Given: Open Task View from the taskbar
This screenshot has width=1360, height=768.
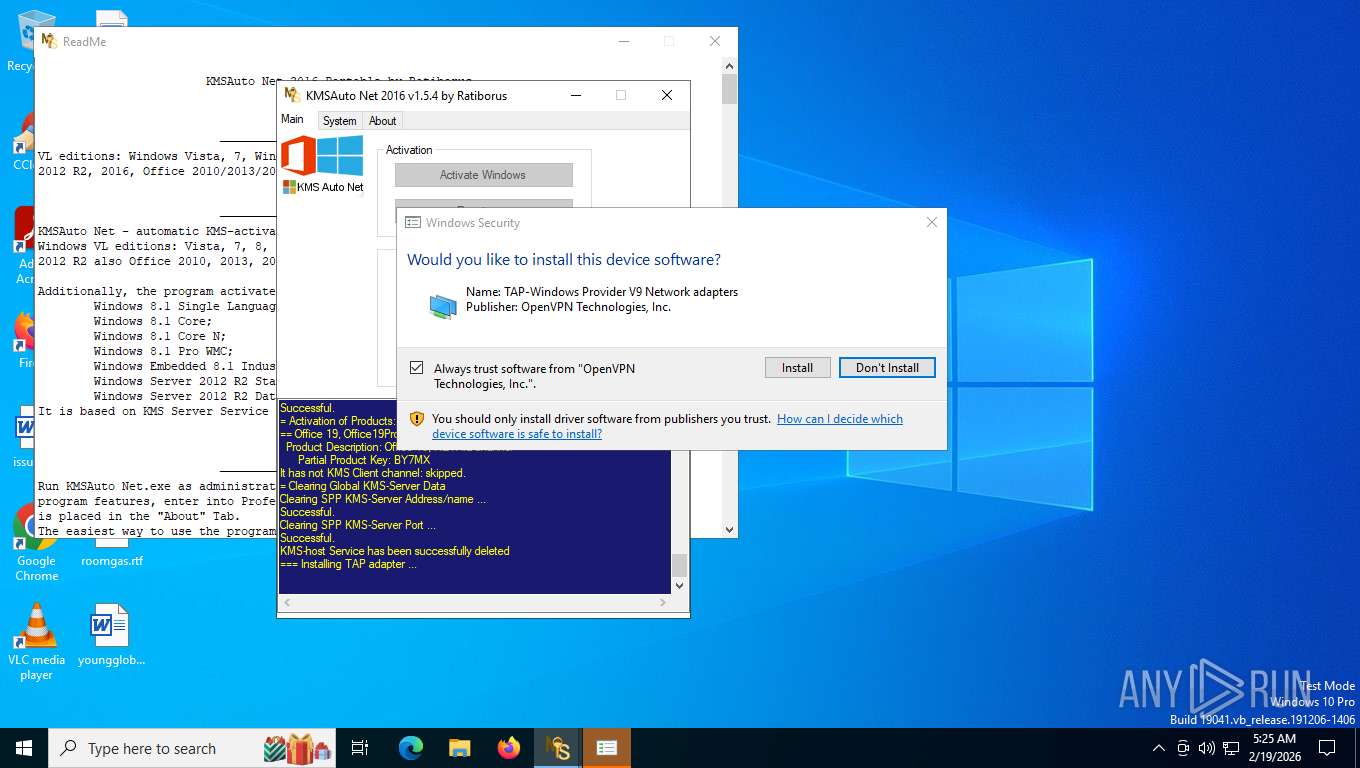Looking at the screenshot, I should coord(360,748).
